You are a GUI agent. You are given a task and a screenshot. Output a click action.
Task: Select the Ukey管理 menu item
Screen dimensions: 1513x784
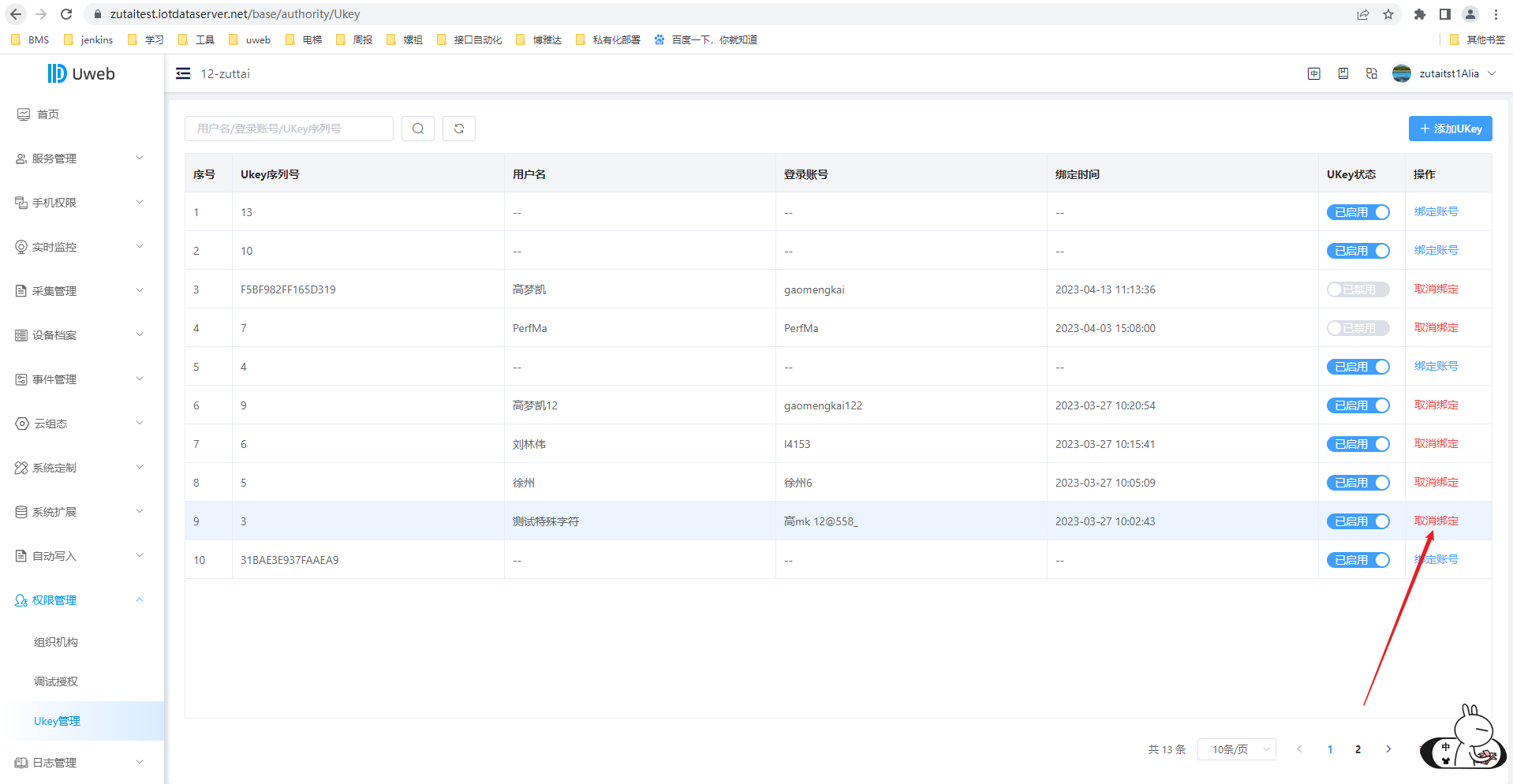click(x=82, y=721)
